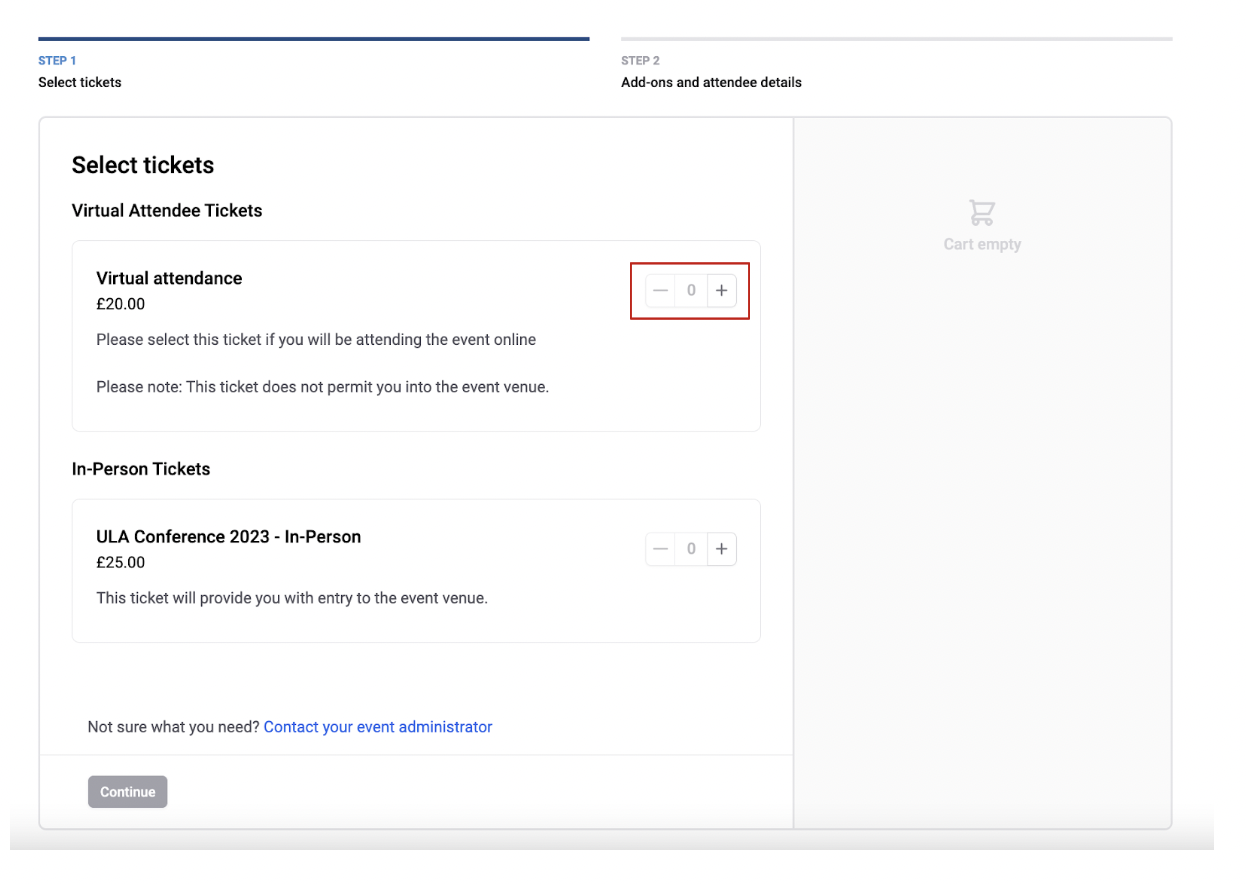Select the Virtual attendance ticket title
1246x884 pixels.
pos(169,278)
